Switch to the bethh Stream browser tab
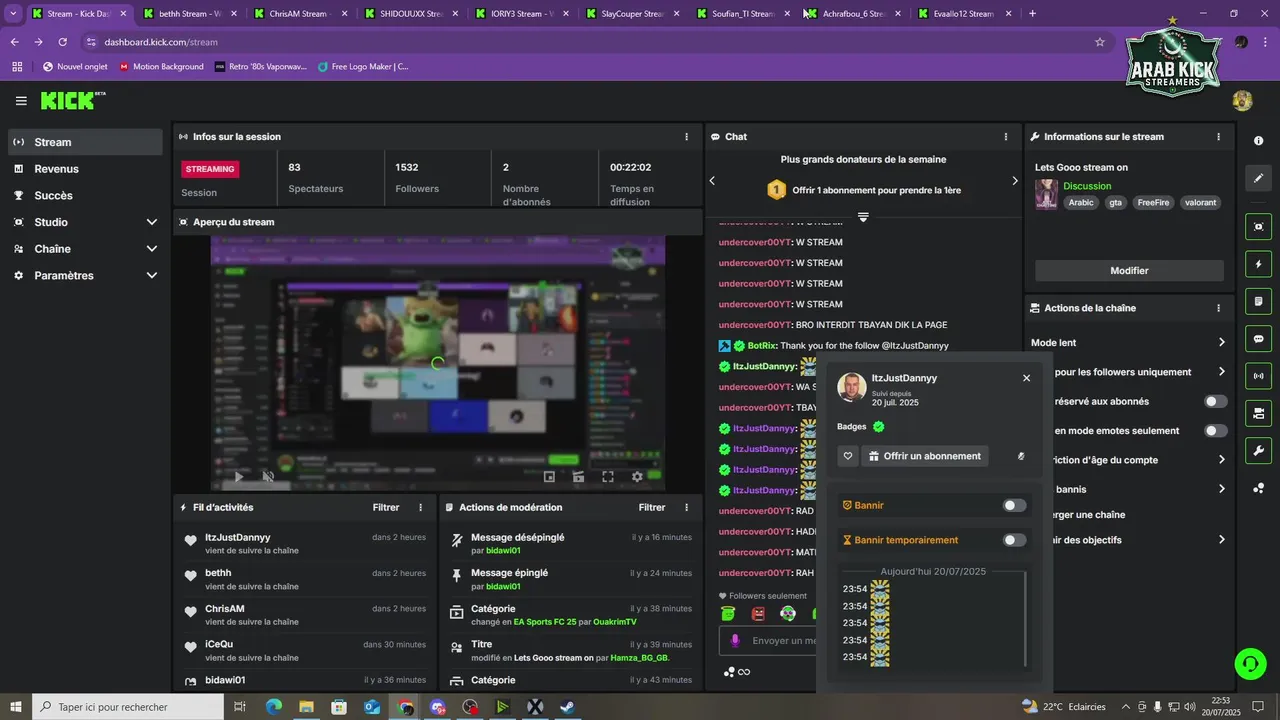This screenshot has height=720, width=1280. pyautogui.click(x=189, y=14)
